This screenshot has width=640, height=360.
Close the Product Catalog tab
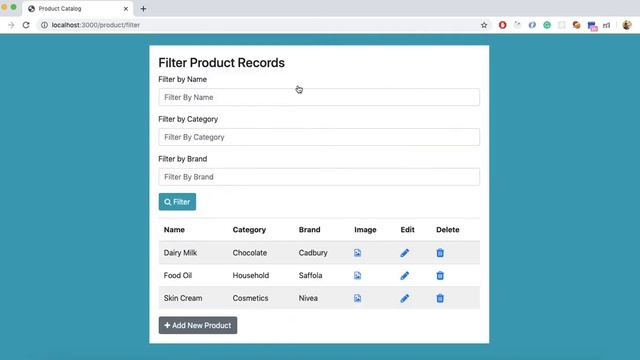coord(126,9)
